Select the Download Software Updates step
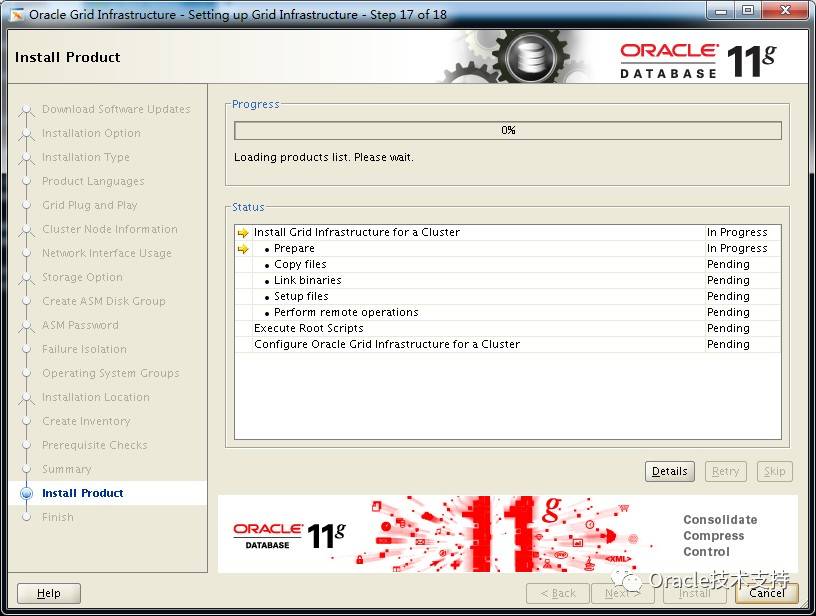The width and height of the screenshot is (816, 616). pos(116,109)
